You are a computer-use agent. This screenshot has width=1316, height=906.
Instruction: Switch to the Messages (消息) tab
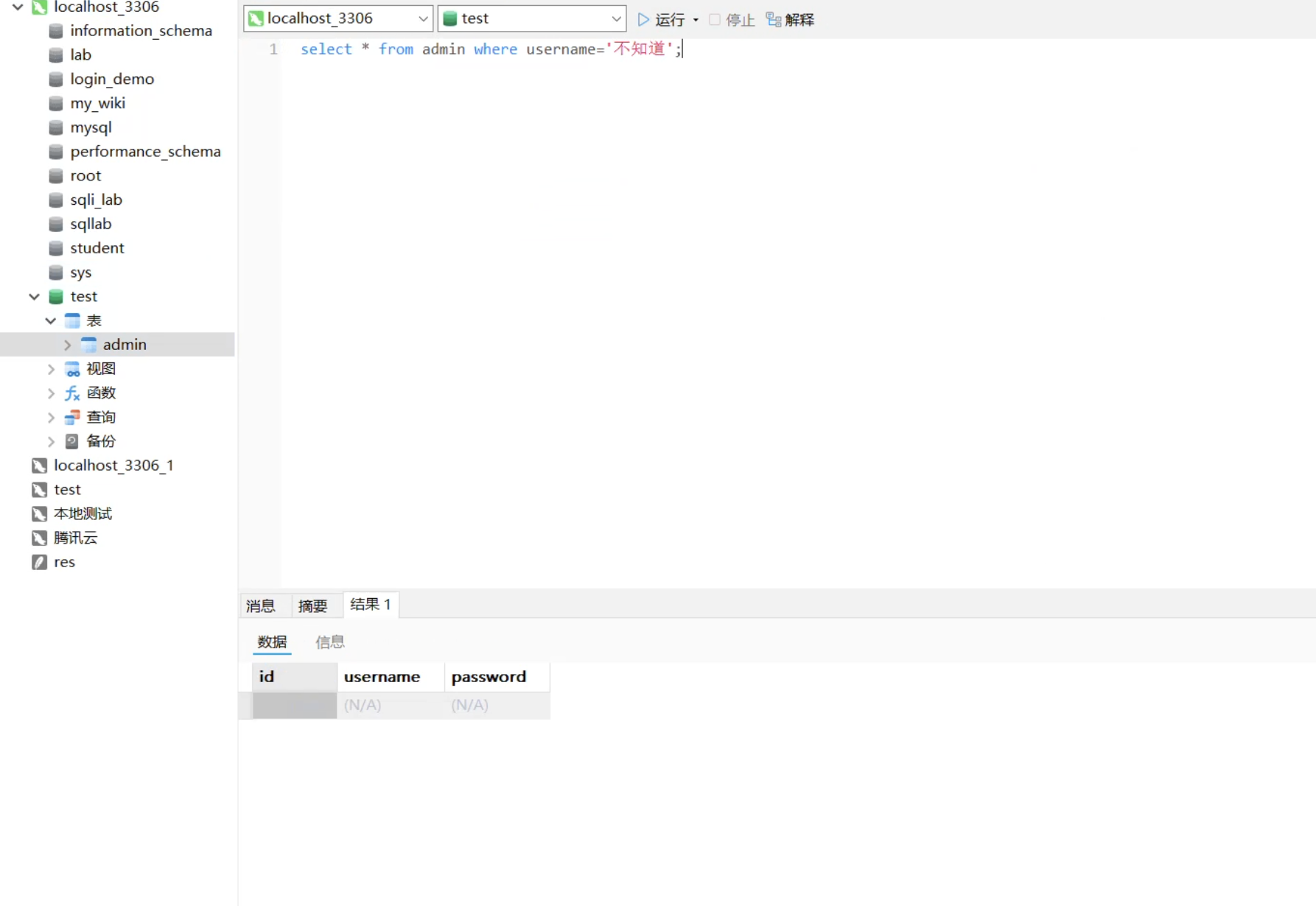261,605
